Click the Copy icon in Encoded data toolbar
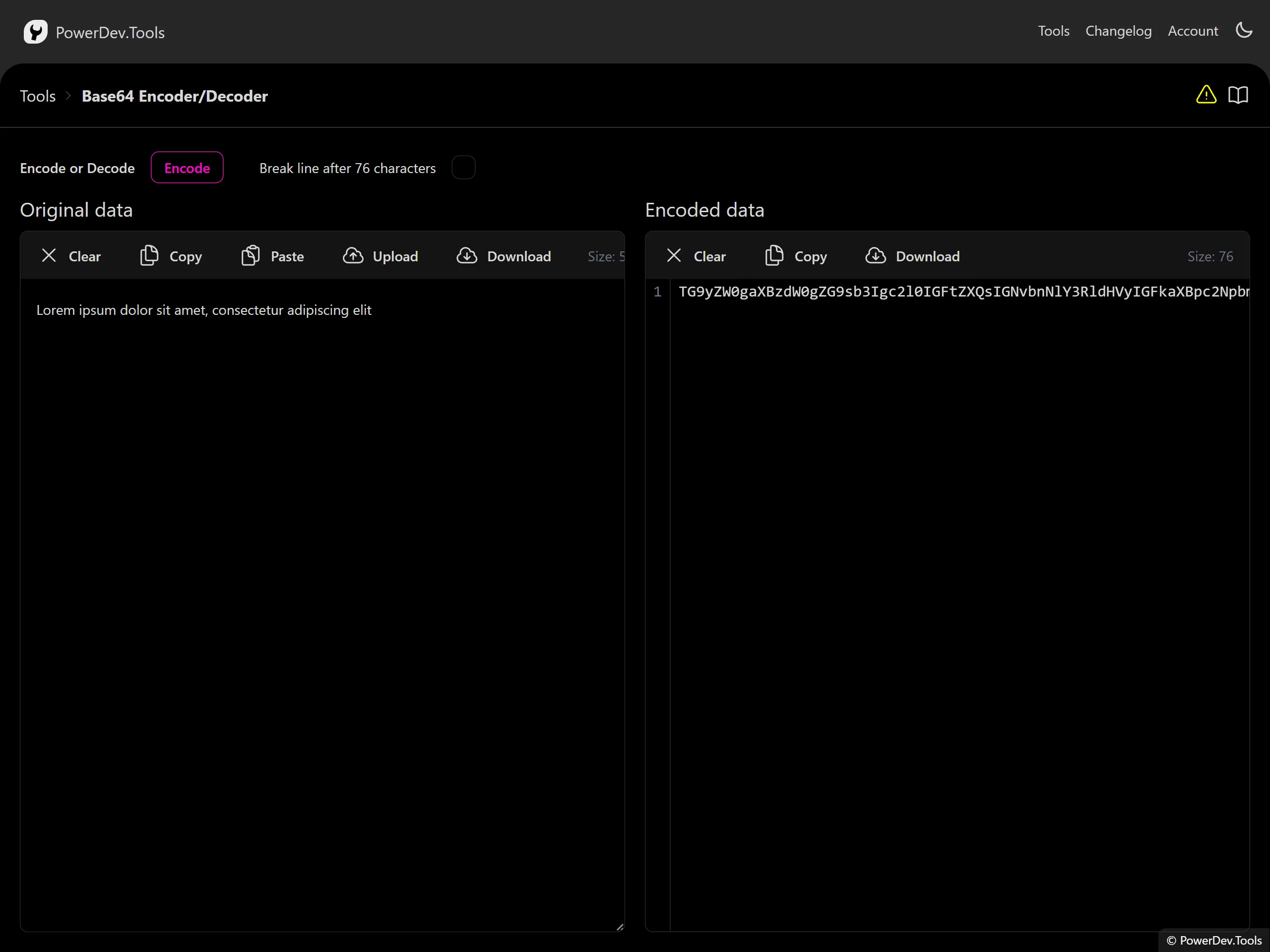 (x=774, y=255)
